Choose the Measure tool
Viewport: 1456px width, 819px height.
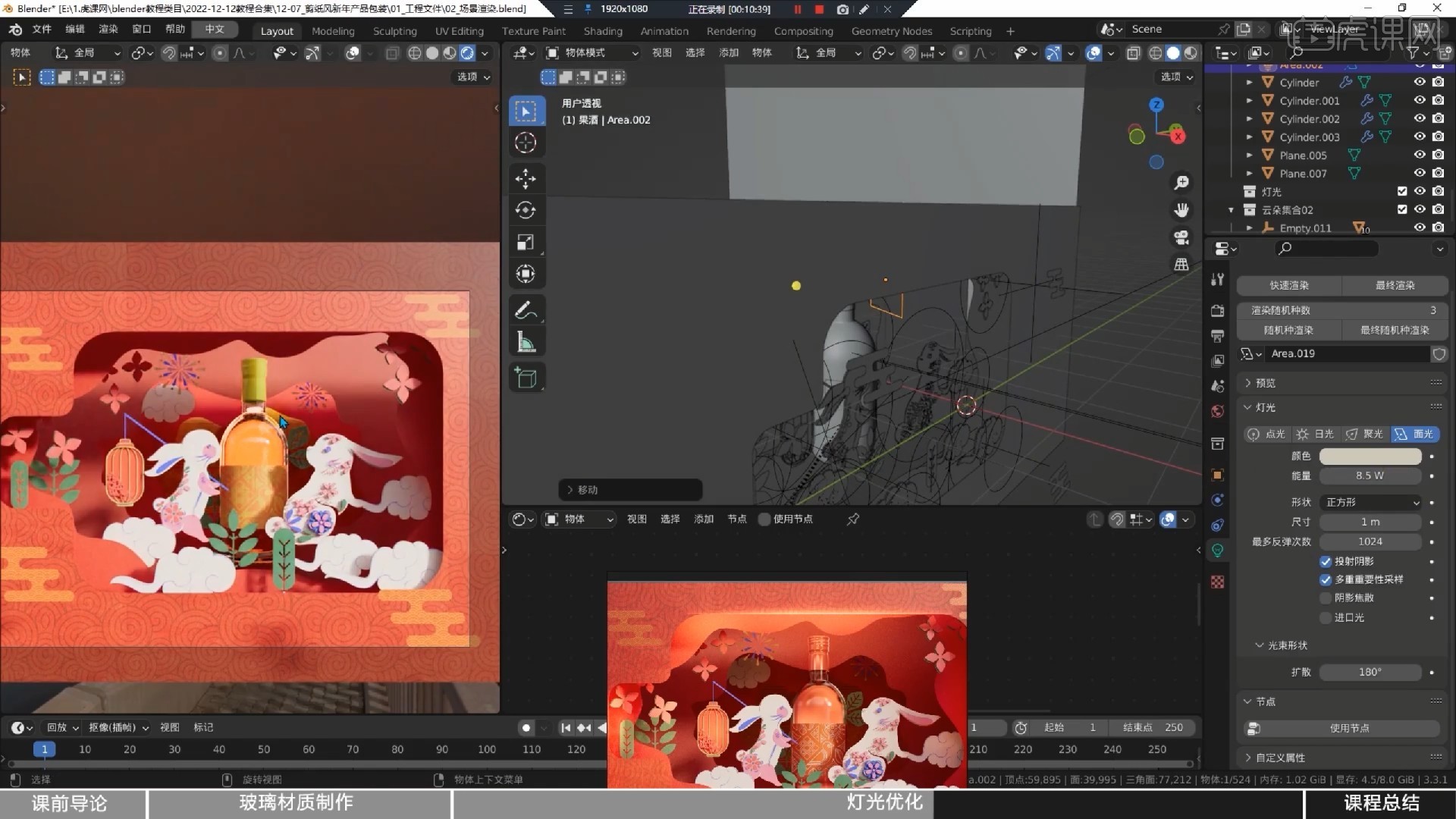pos(526,342)
